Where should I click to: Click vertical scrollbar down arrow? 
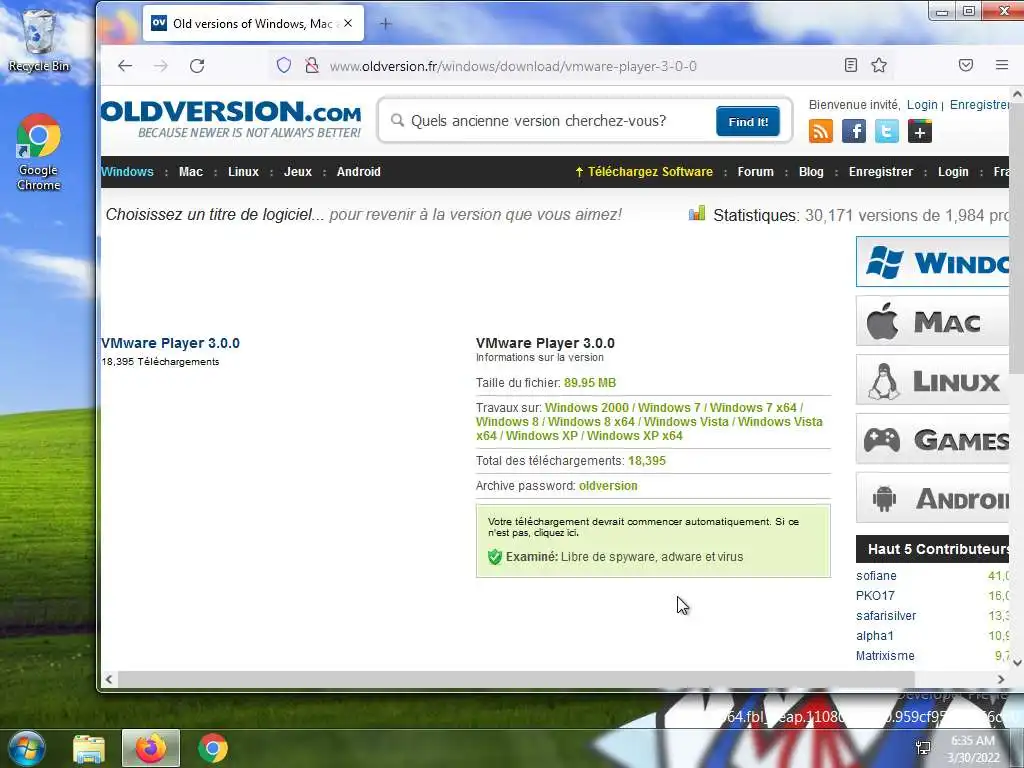click(1017, 662)
